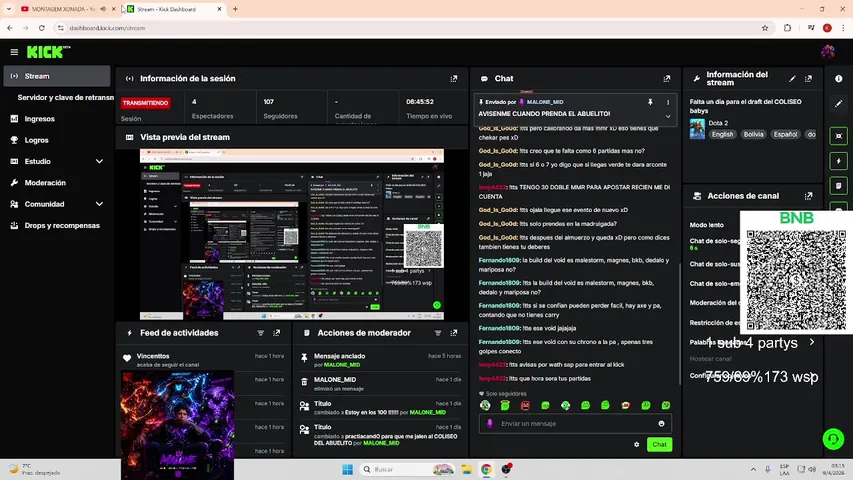This screenshot has width=853, height=480.
Task: Open the Stream sidebar section
Action: point(57,76)
